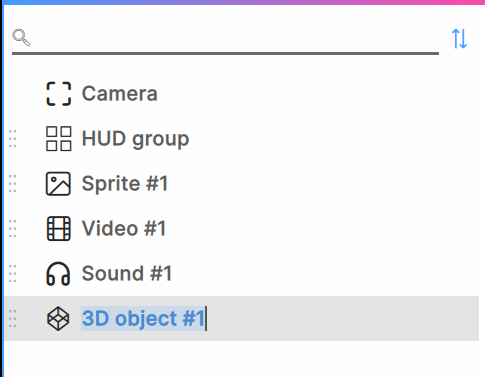The image size is (485, 377).
Task: Click the HUD group grid icon
Action: pyautogui.click(x=58, y=139)
